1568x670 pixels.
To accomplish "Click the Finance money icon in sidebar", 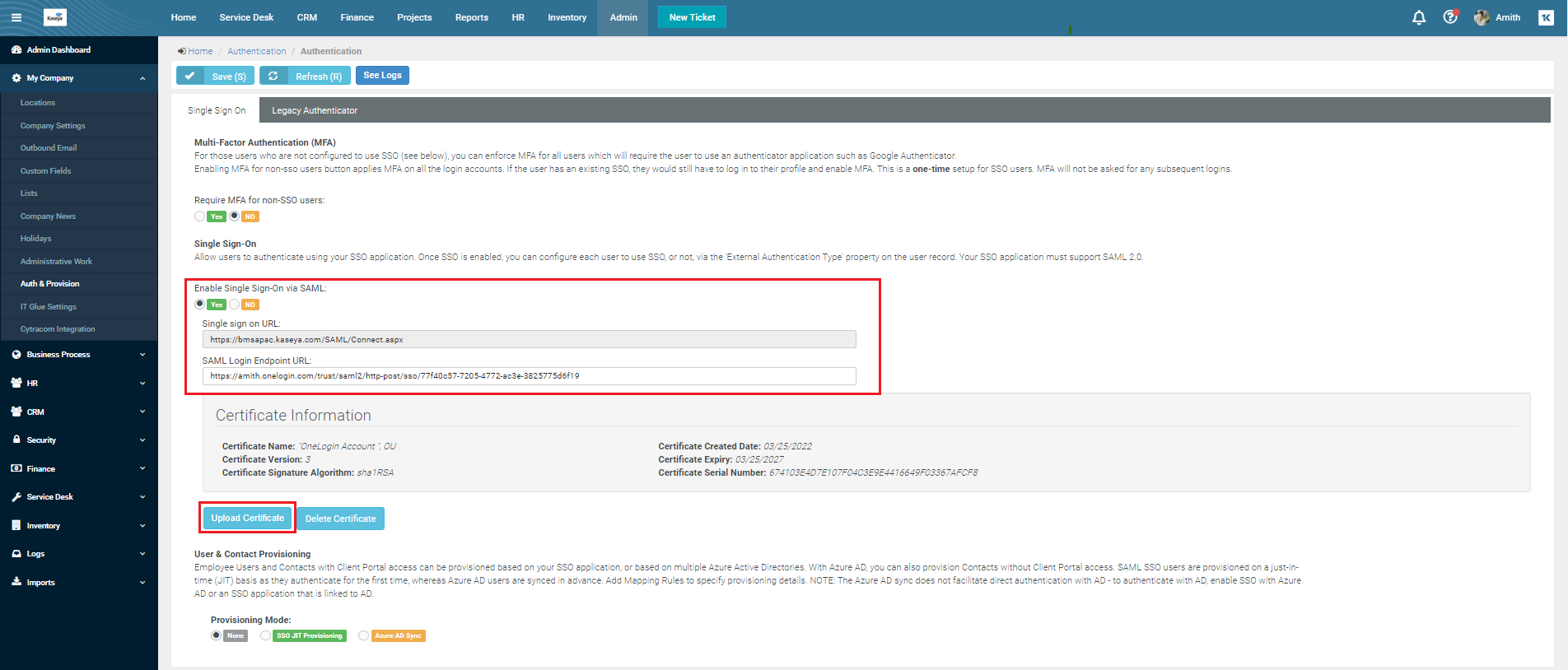I will (16, 468).
